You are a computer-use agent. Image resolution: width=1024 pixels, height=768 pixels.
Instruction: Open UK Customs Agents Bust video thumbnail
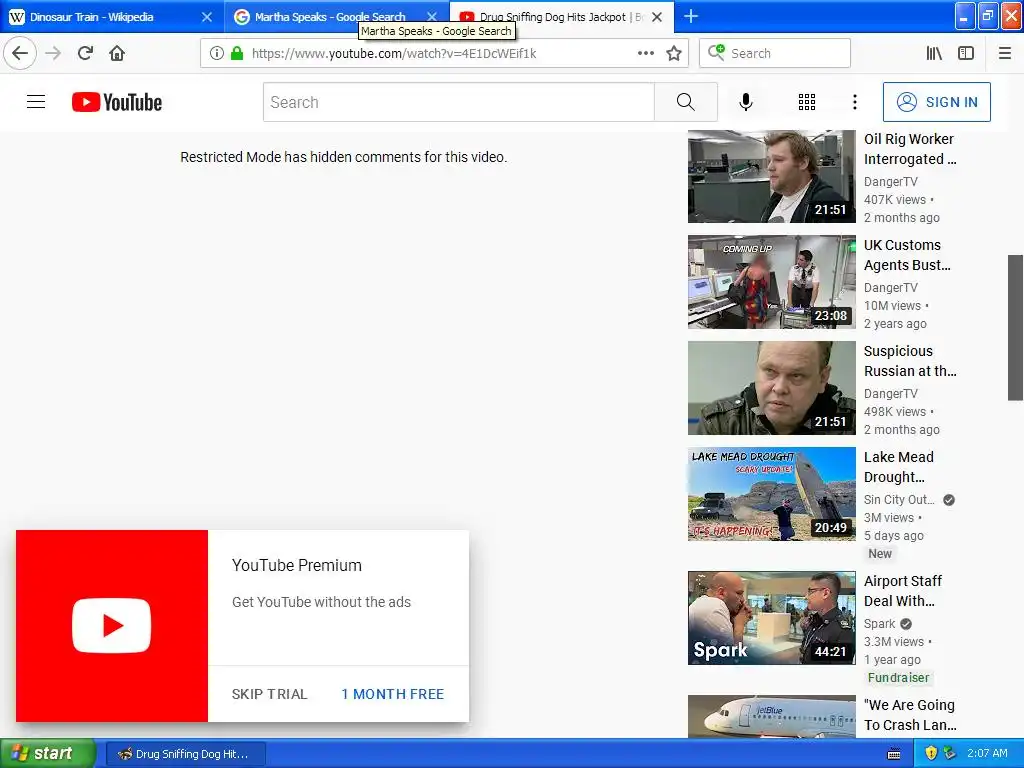[x=771, y=282]
